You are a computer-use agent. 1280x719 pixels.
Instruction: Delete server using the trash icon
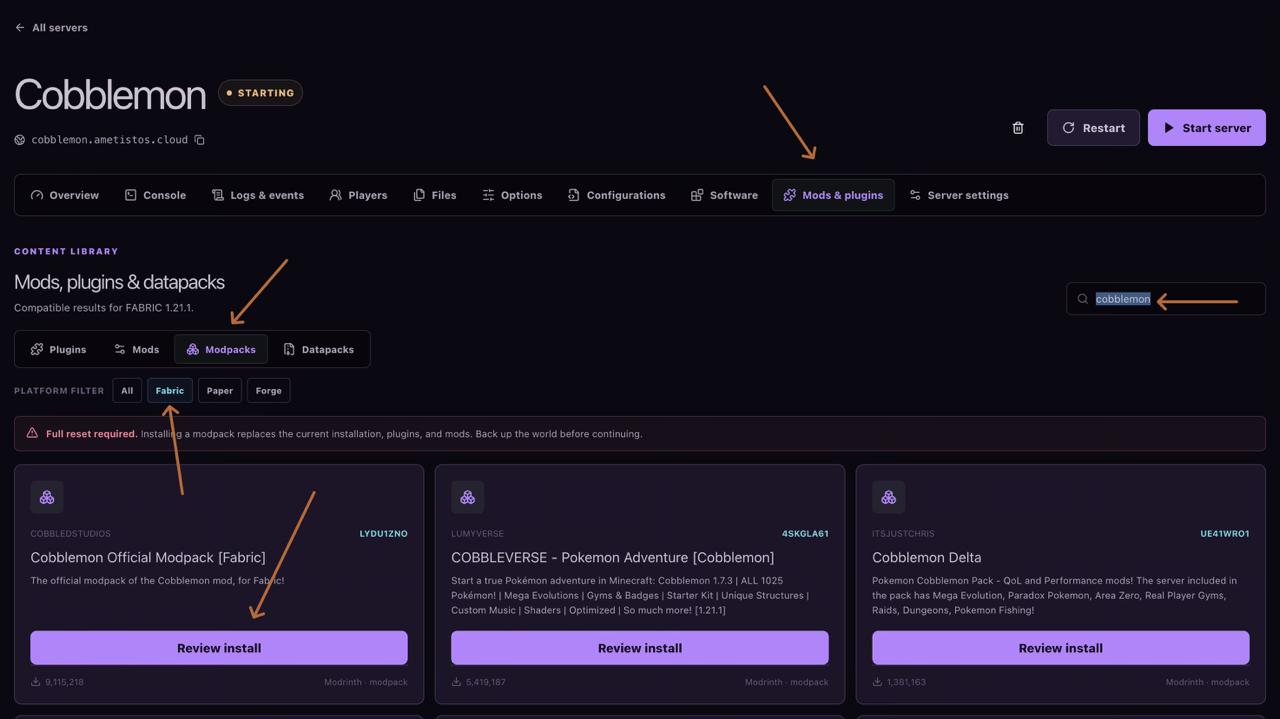(x=1018, y=128)
